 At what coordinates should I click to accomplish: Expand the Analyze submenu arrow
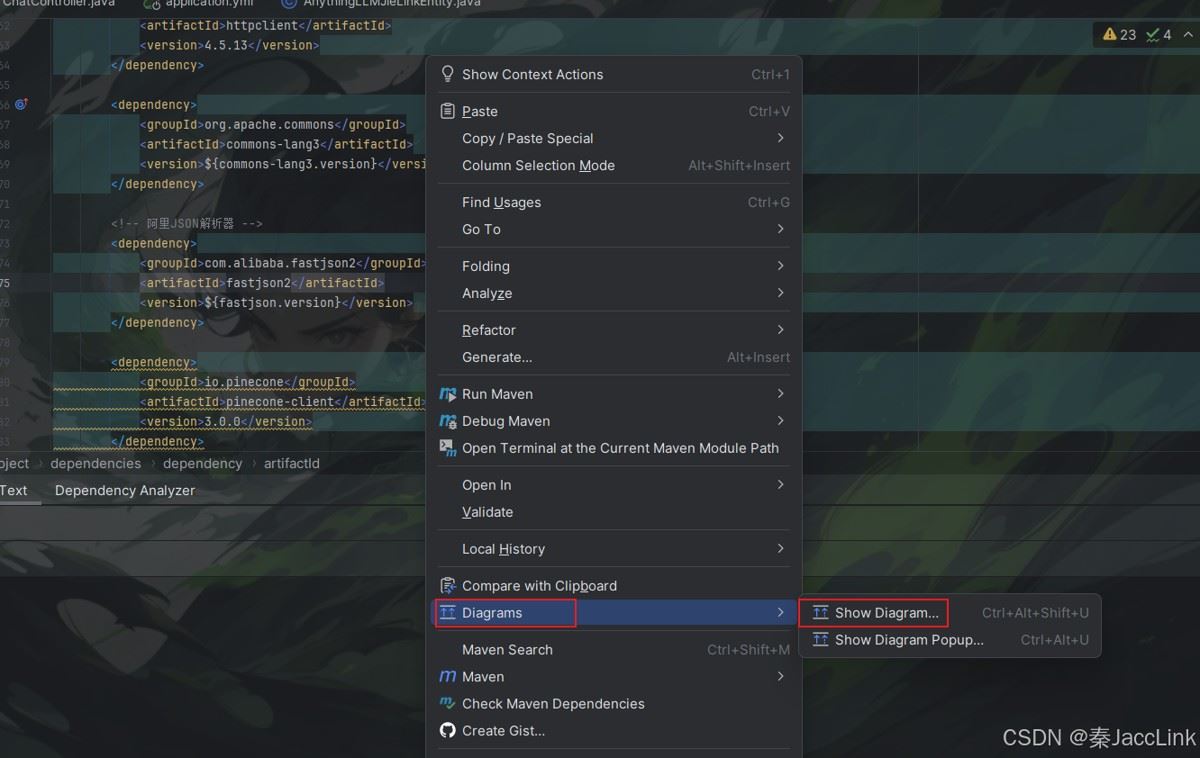781,293
